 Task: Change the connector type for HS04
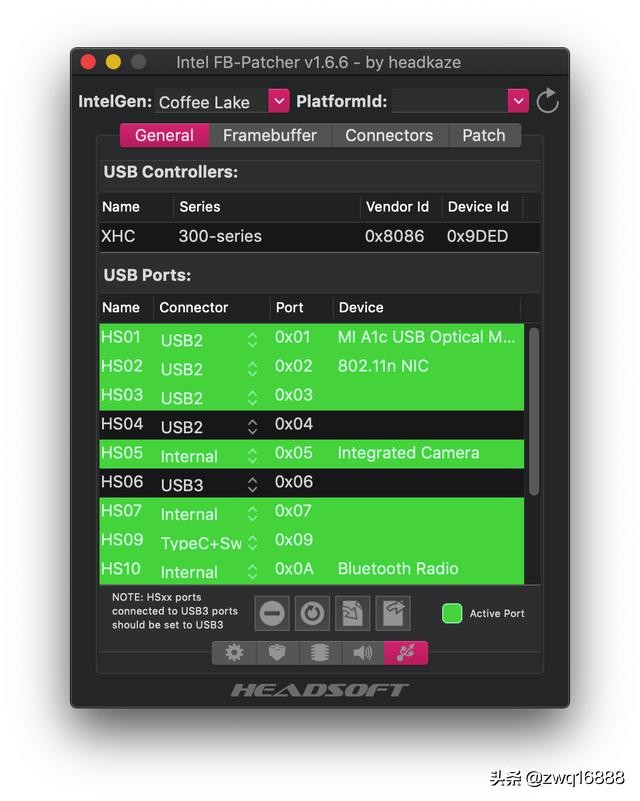coord(252,426)
